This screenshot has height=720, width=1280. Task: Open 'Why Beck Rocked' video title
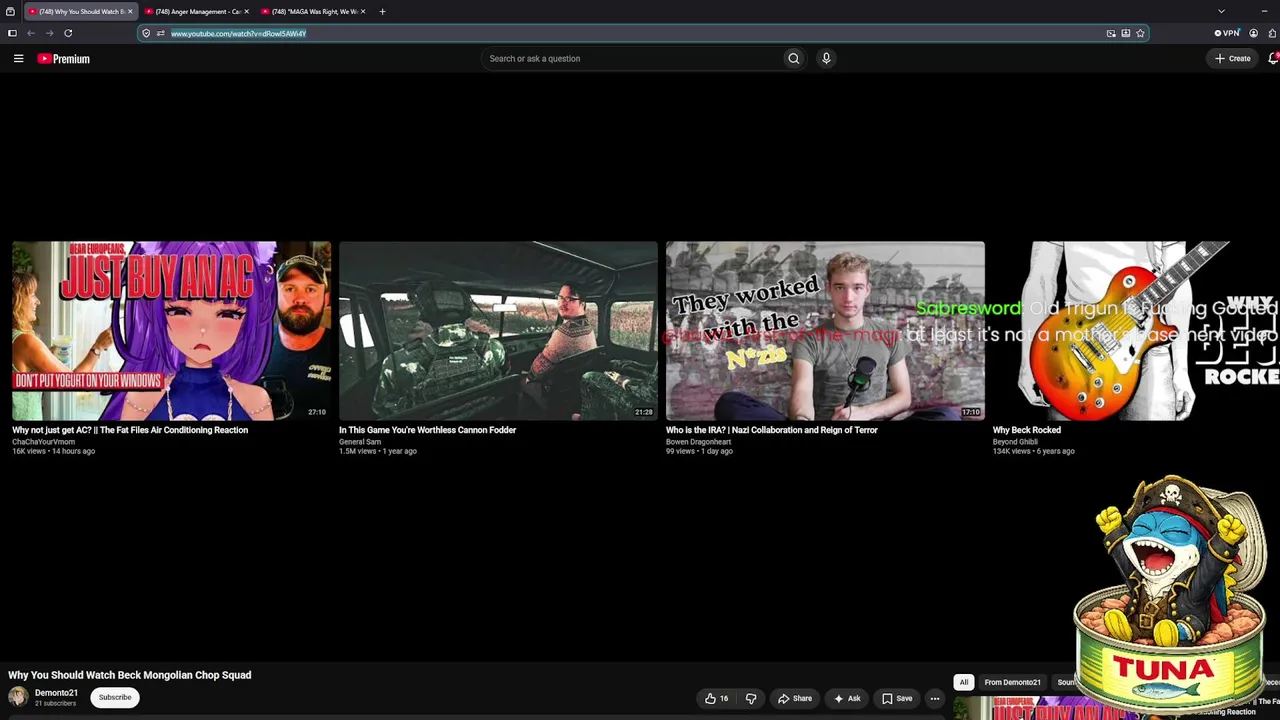pos(1027,430)
